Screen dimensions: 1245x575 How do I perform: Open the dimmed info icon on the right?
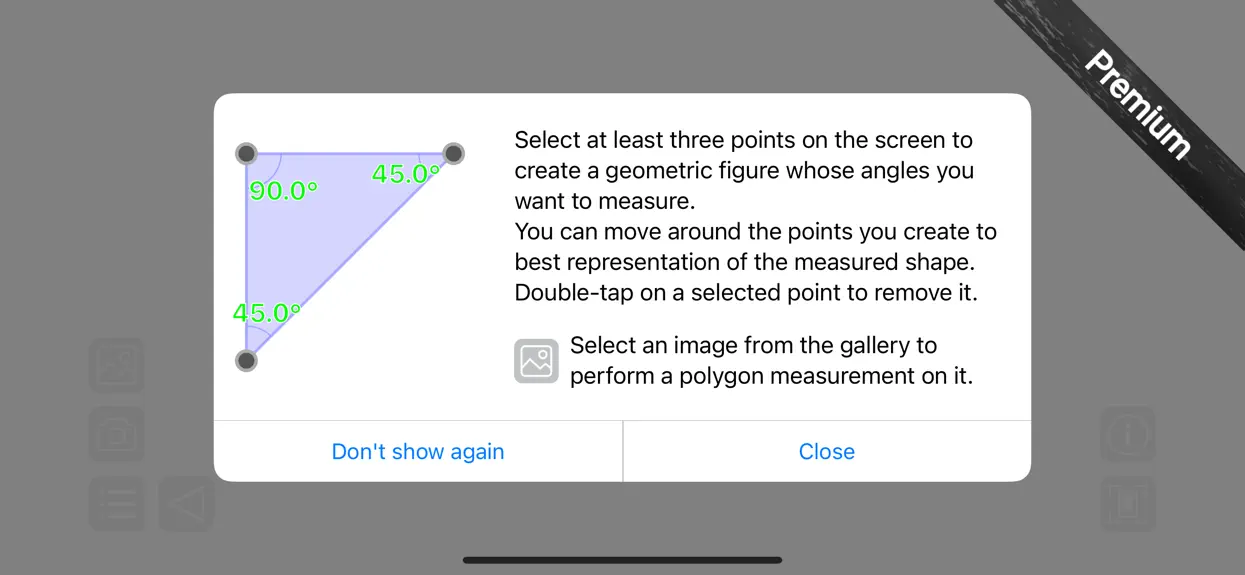coord(1128,434)
